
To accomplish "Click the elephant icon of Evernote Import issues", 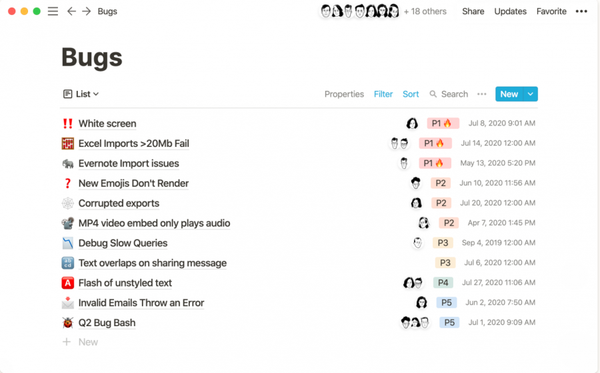I will [x=68, y=164].
